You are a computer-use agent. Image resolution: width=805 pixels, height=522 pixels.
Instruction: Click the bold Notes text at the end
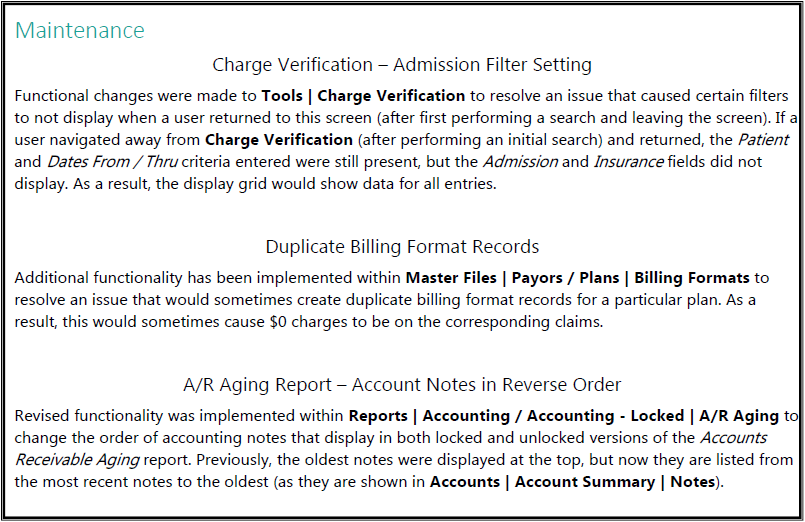(690, 481)
